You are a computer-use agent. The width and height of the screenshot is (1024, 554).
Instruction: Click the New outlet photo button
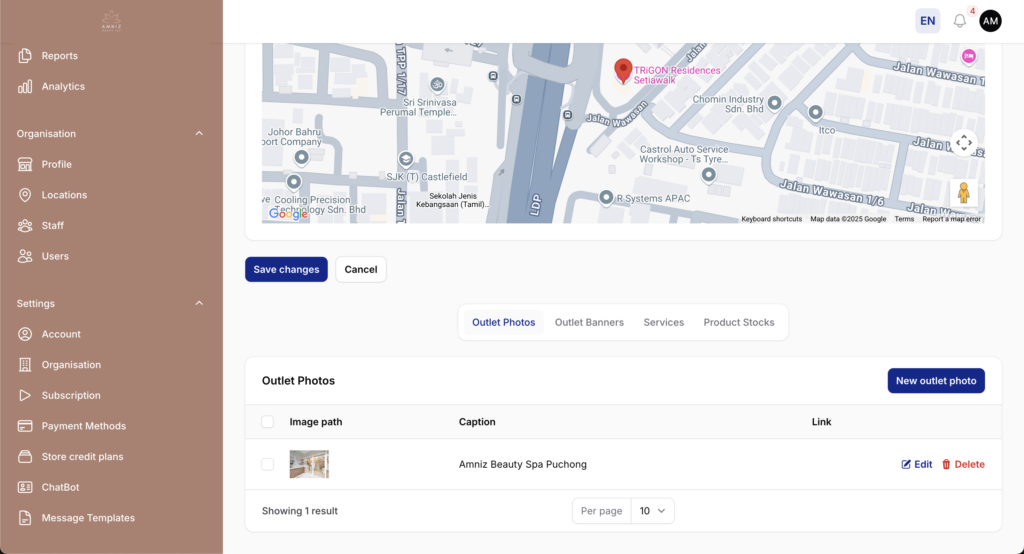pyautogui.click(x=935, y=381)
